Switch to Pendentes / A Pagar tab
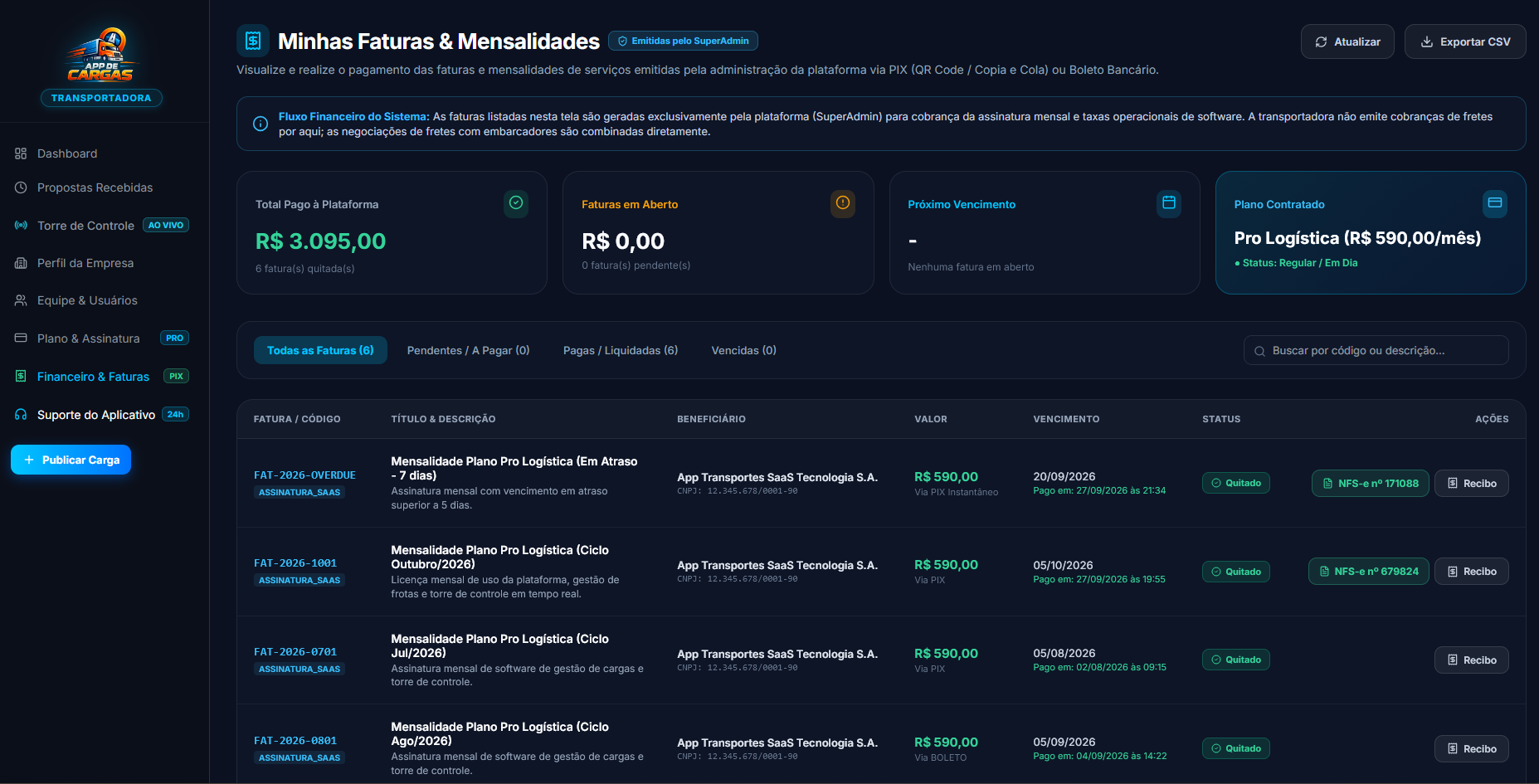The image size is (1539, 784). pos(468,350)
